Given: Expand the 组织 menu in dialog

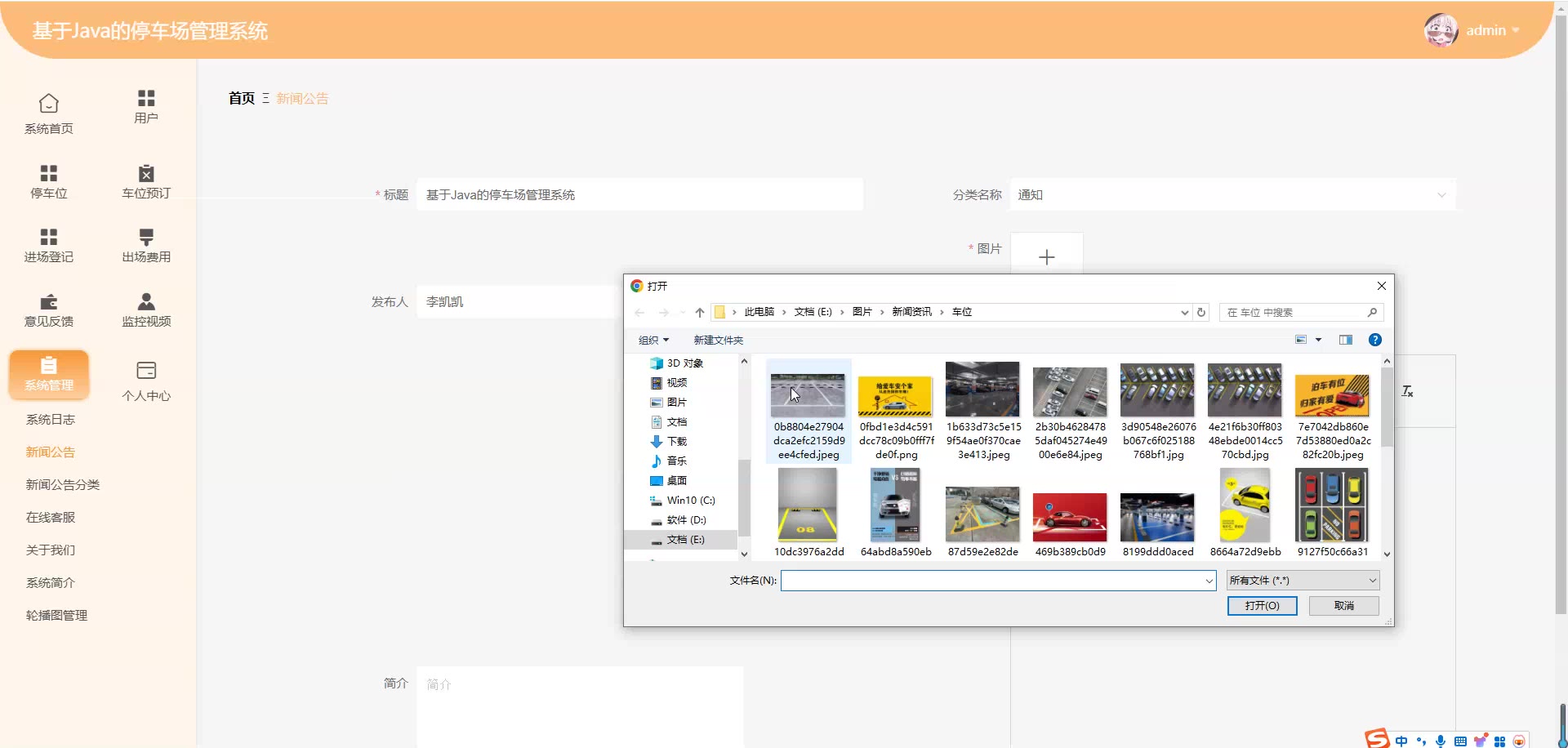Looking at the screenshot, I should (653, 341).
